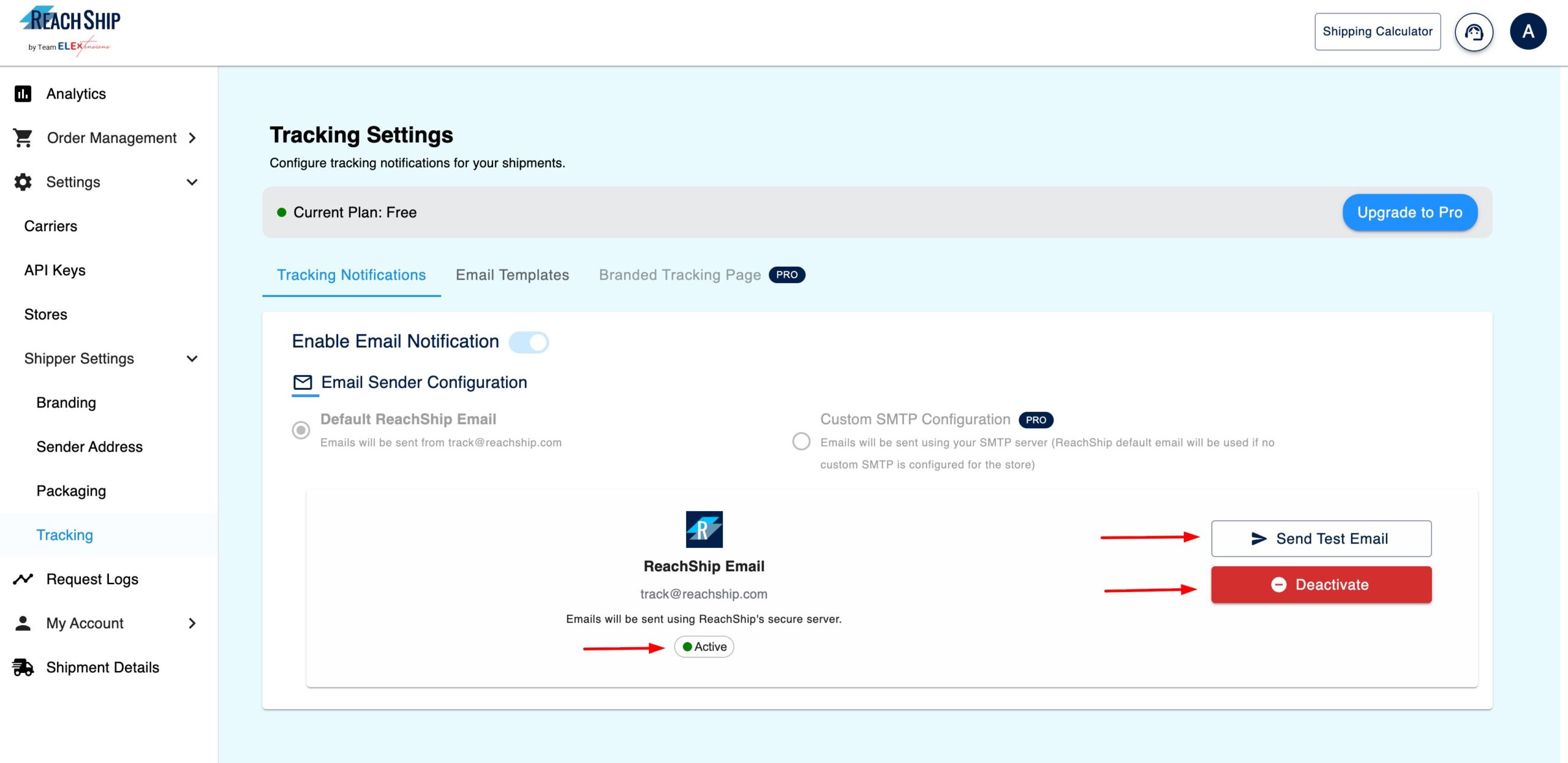Click the paper plane icon on Send Test Email
The image size is (1568, 763).
coord(1259,539)
